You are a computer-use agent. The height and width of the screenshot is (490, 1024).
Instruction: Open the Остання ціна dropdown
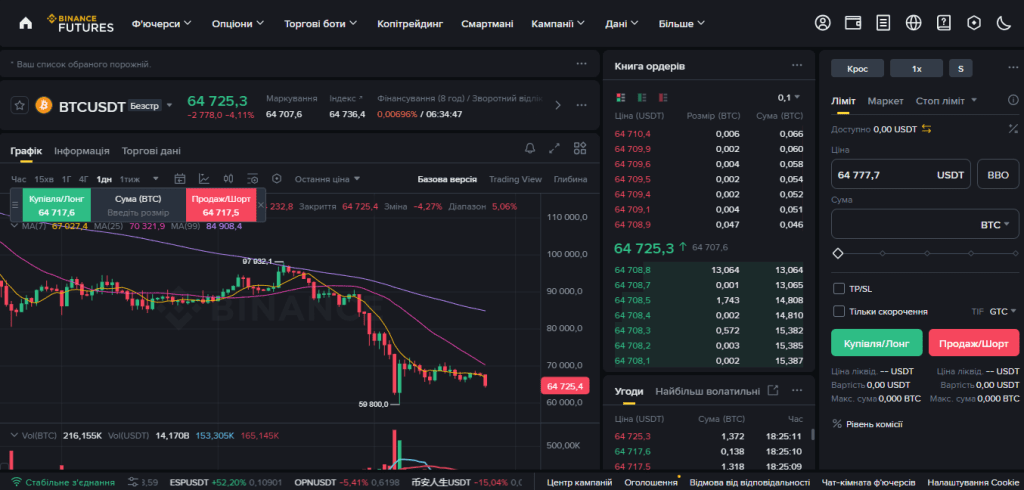click(x=327, y=179)
